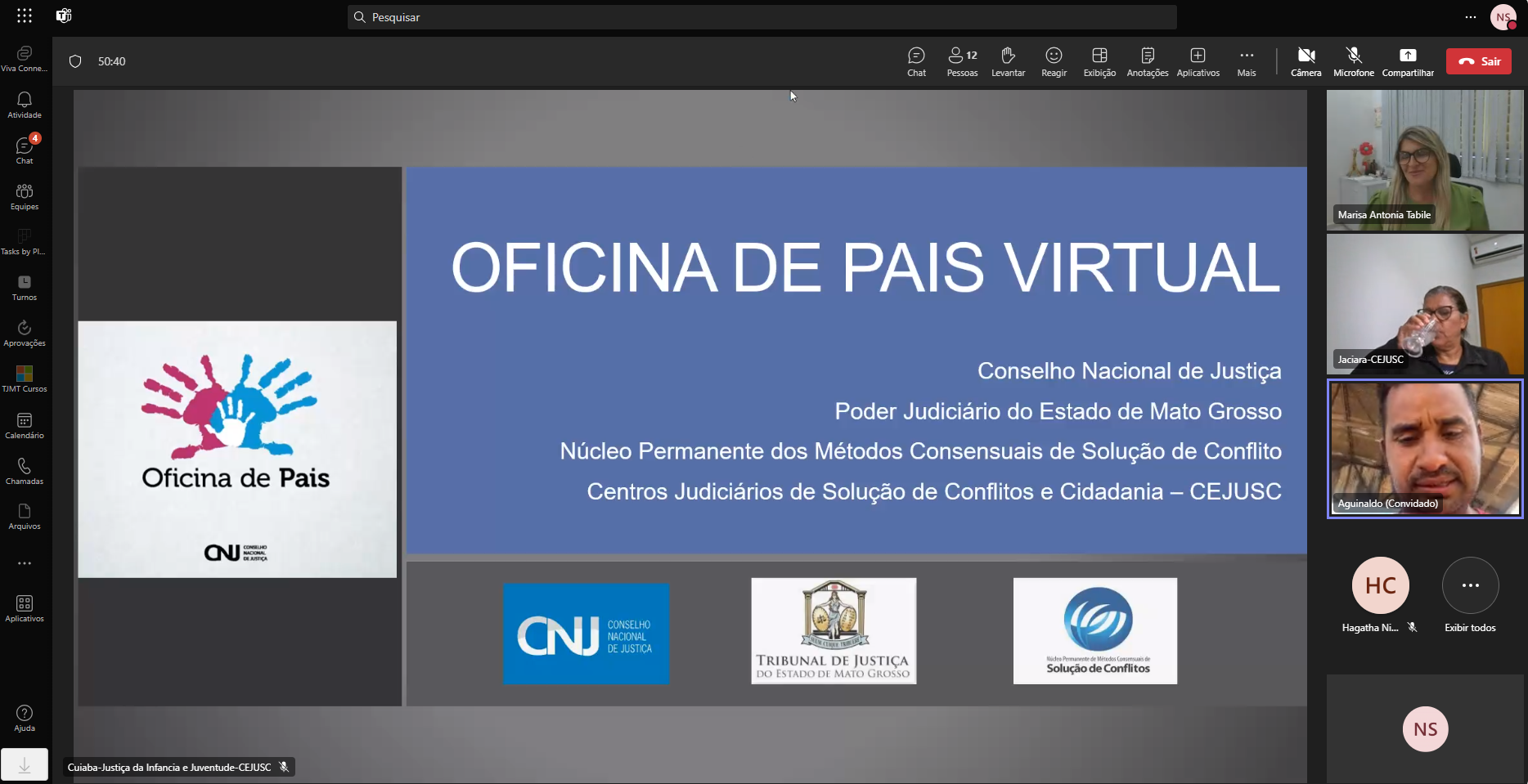Image resolution: width=1528 pixels, height=784 pixels.
Task: Expand more apps ellipsis in left sidebar
Action: 25,563
